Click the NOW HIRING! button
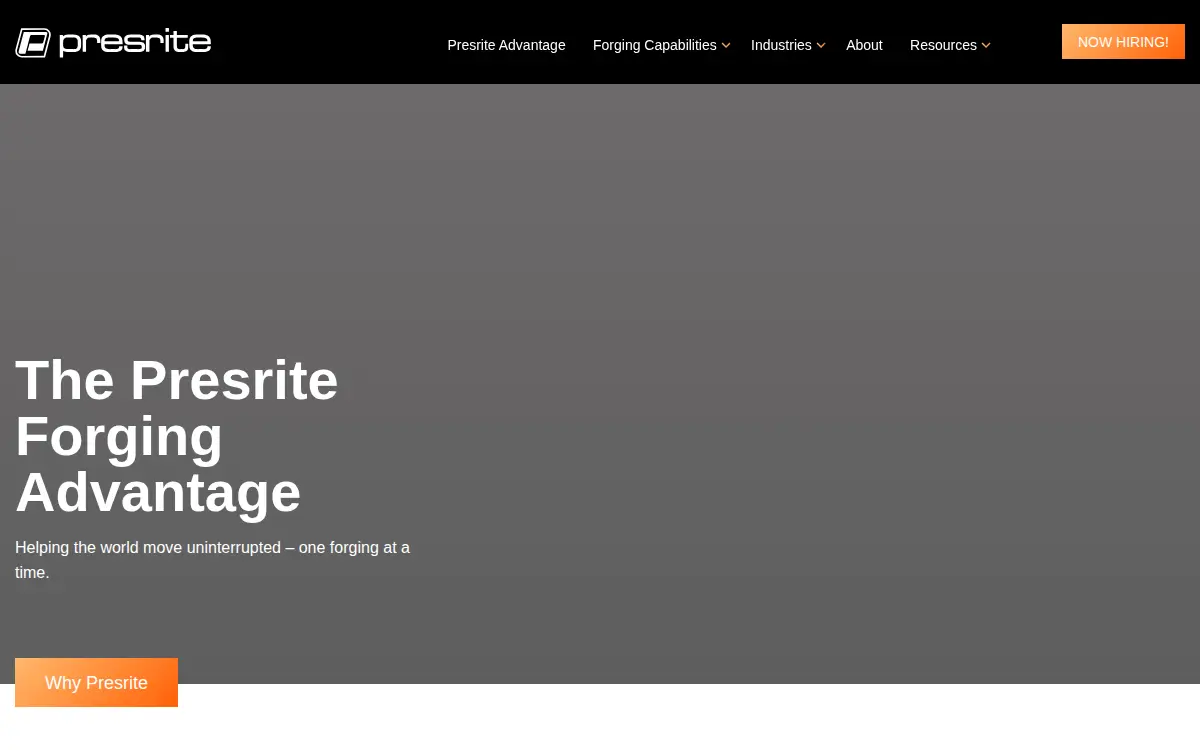The height and width of the screenshot is (750, 1200). tap(1123, 42)
